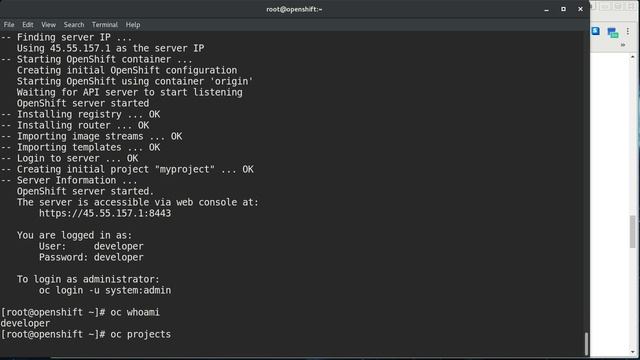Image resolution: width=640 pixels, height=360 pixels.
Task: Open the browser three-dot menu
Action: click(x=628, y=31)
